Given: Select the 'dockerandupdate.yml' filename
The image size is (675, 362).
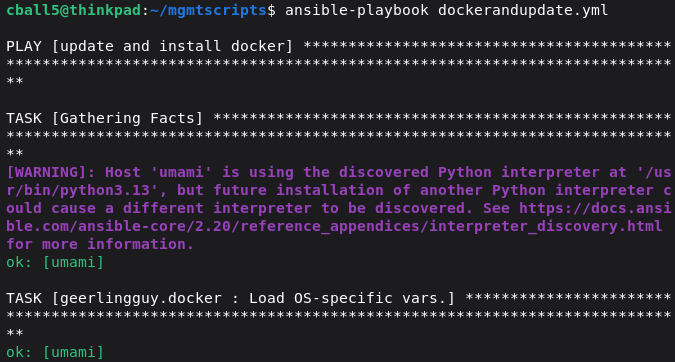Looking at the screenshot, I should (x=523, y=10).
